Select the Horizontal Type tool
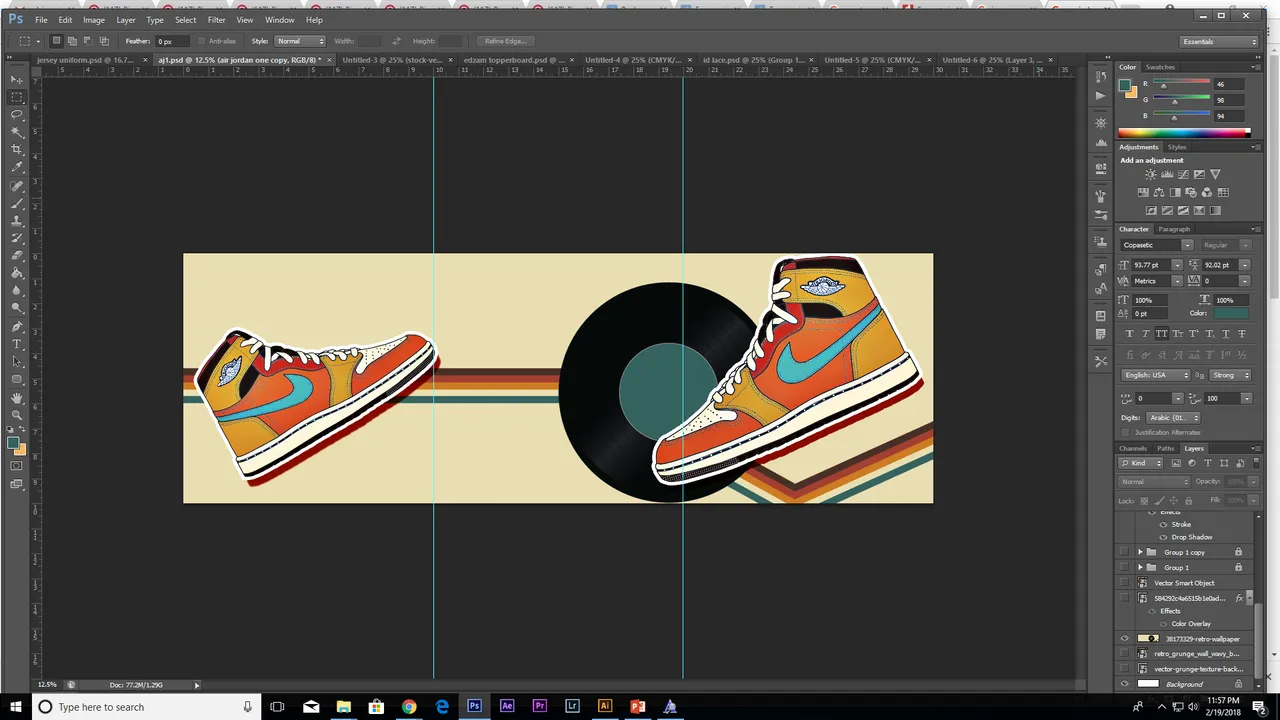Viewport: 1280px width, 720px height. [17, 344]
